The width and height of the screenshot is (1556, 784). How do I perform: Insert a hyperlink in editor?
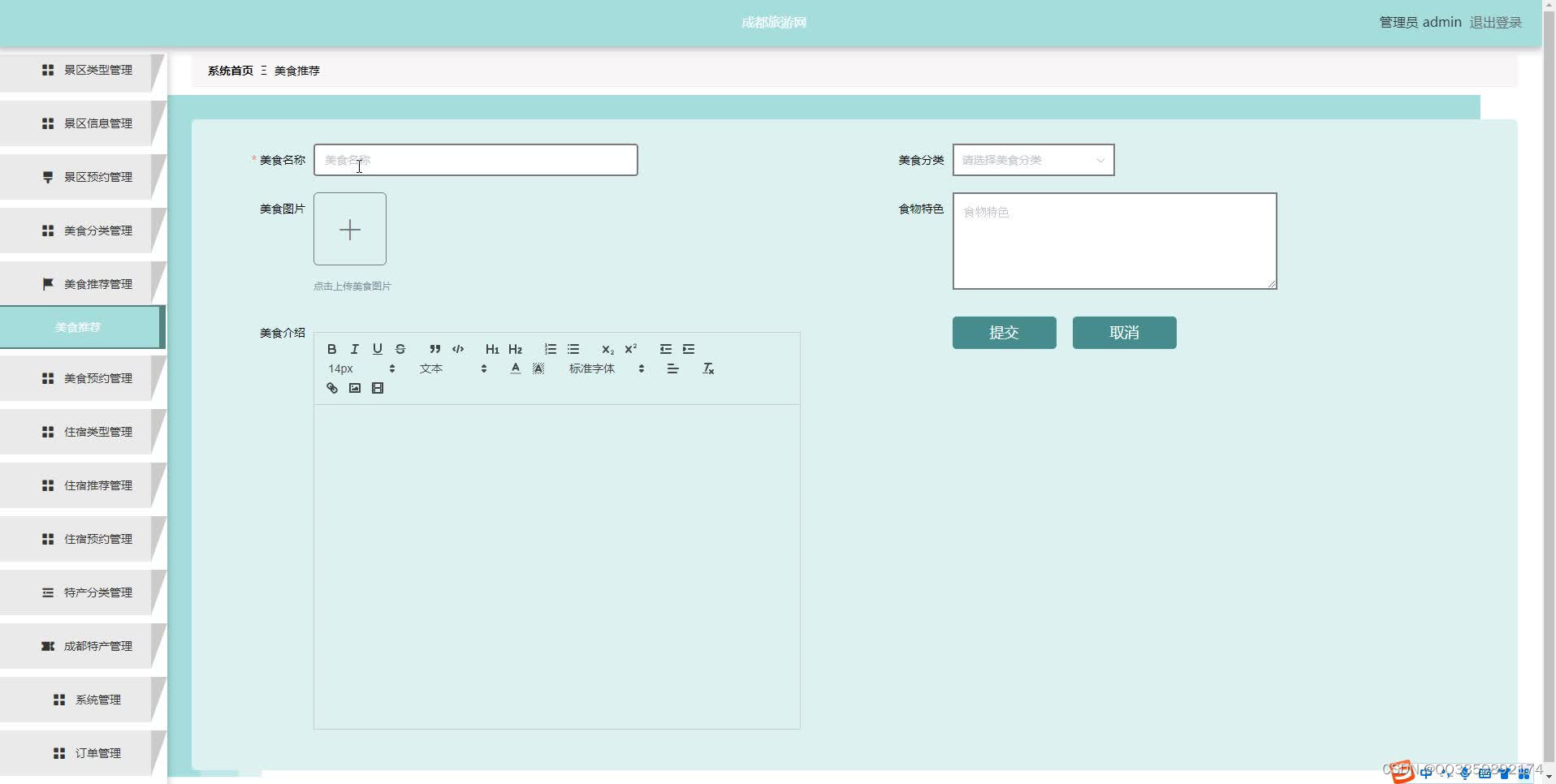pos(331,388)
